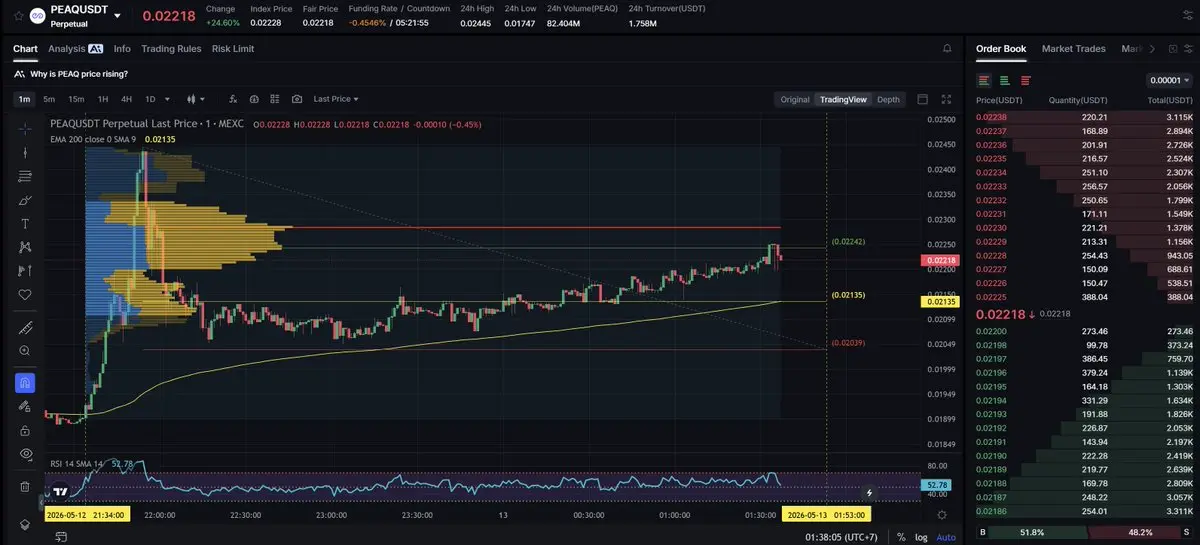1200x545 pixels.
Task: Show both bids and asks view
Action: click(984, 80)
